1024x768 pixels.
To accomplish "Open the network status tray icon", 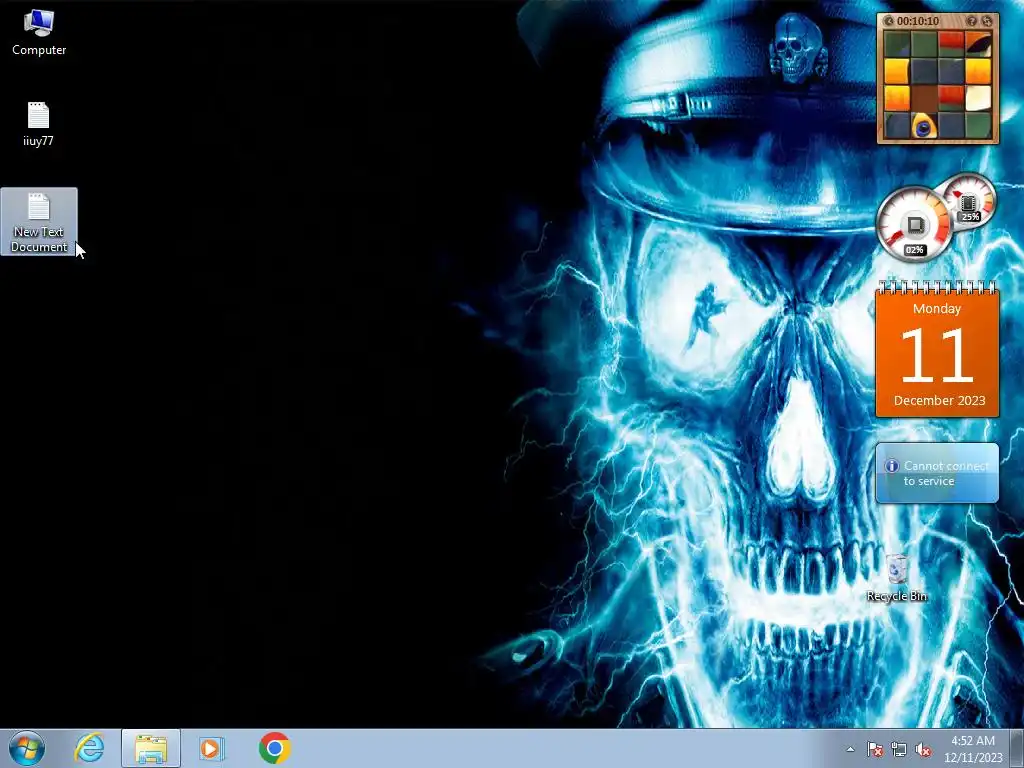I will click(x=899, y=750).
